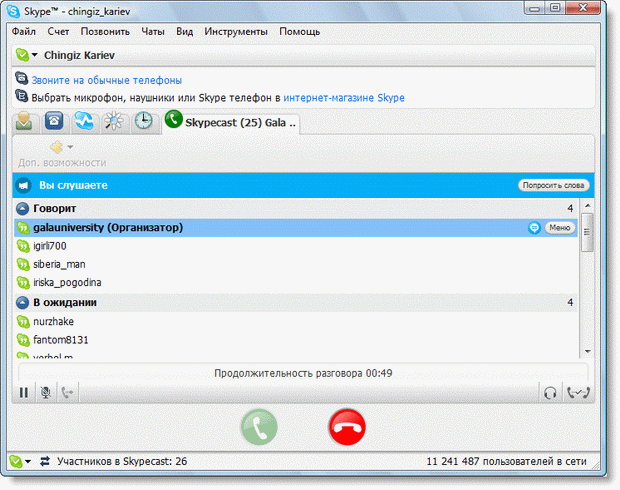Image resolution: width=620 pixels, height=490 pixels.
Task: Open интернет-магазине Skype link
Action: coord(344,98)
